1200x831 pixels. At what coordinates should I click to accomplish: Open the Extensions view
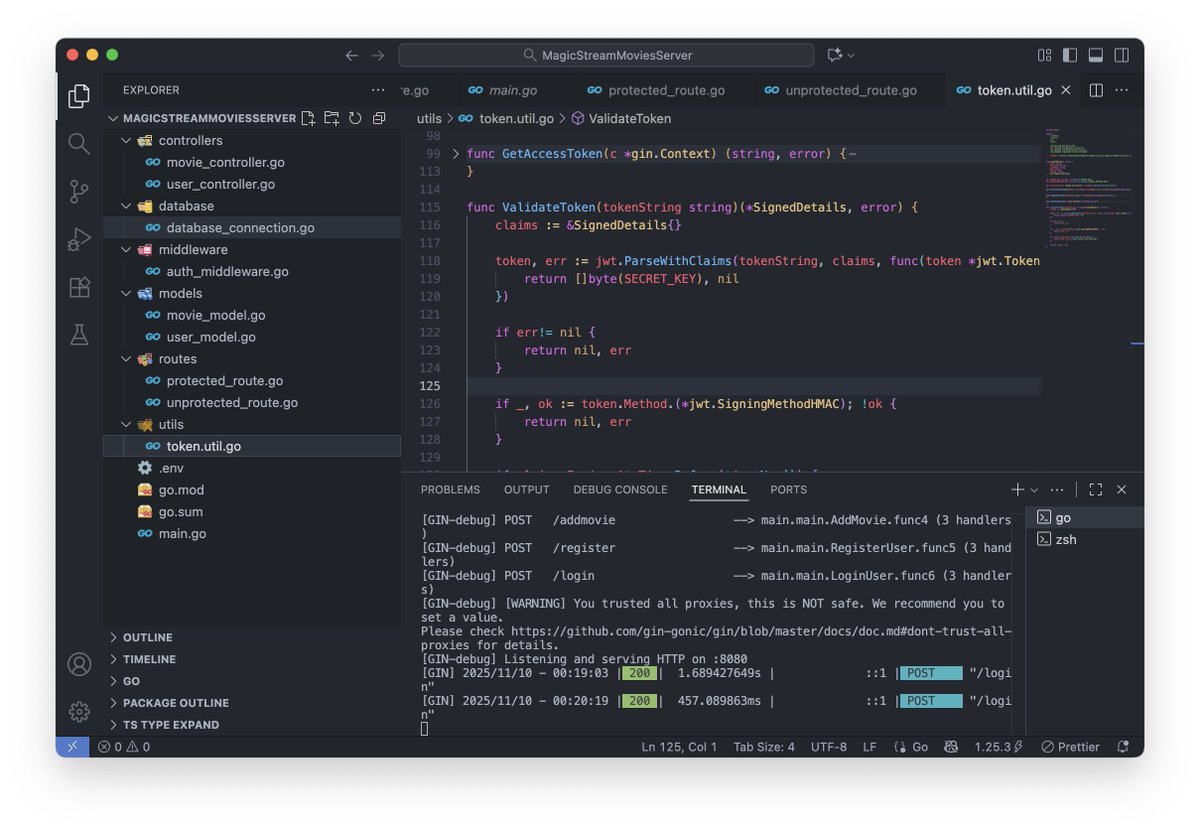tap(79, 287)
